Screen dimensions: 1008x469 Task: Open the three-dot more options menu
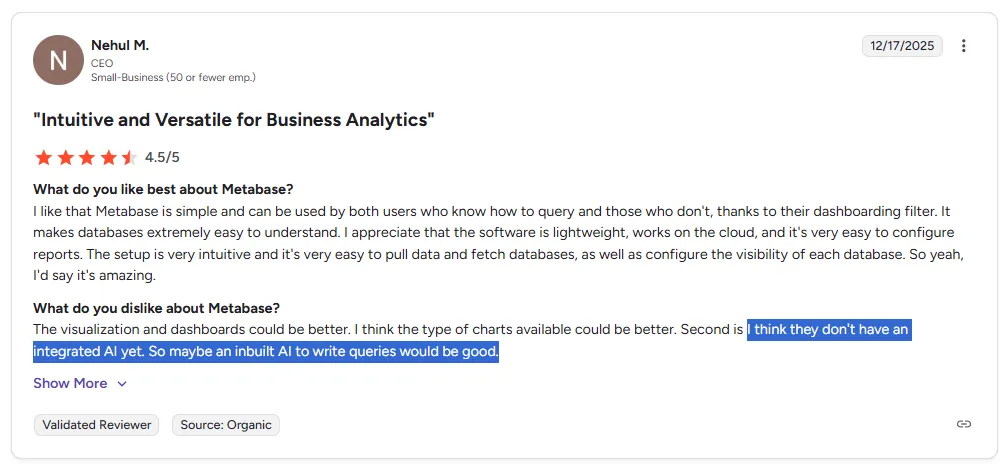[x=964, y=46]
